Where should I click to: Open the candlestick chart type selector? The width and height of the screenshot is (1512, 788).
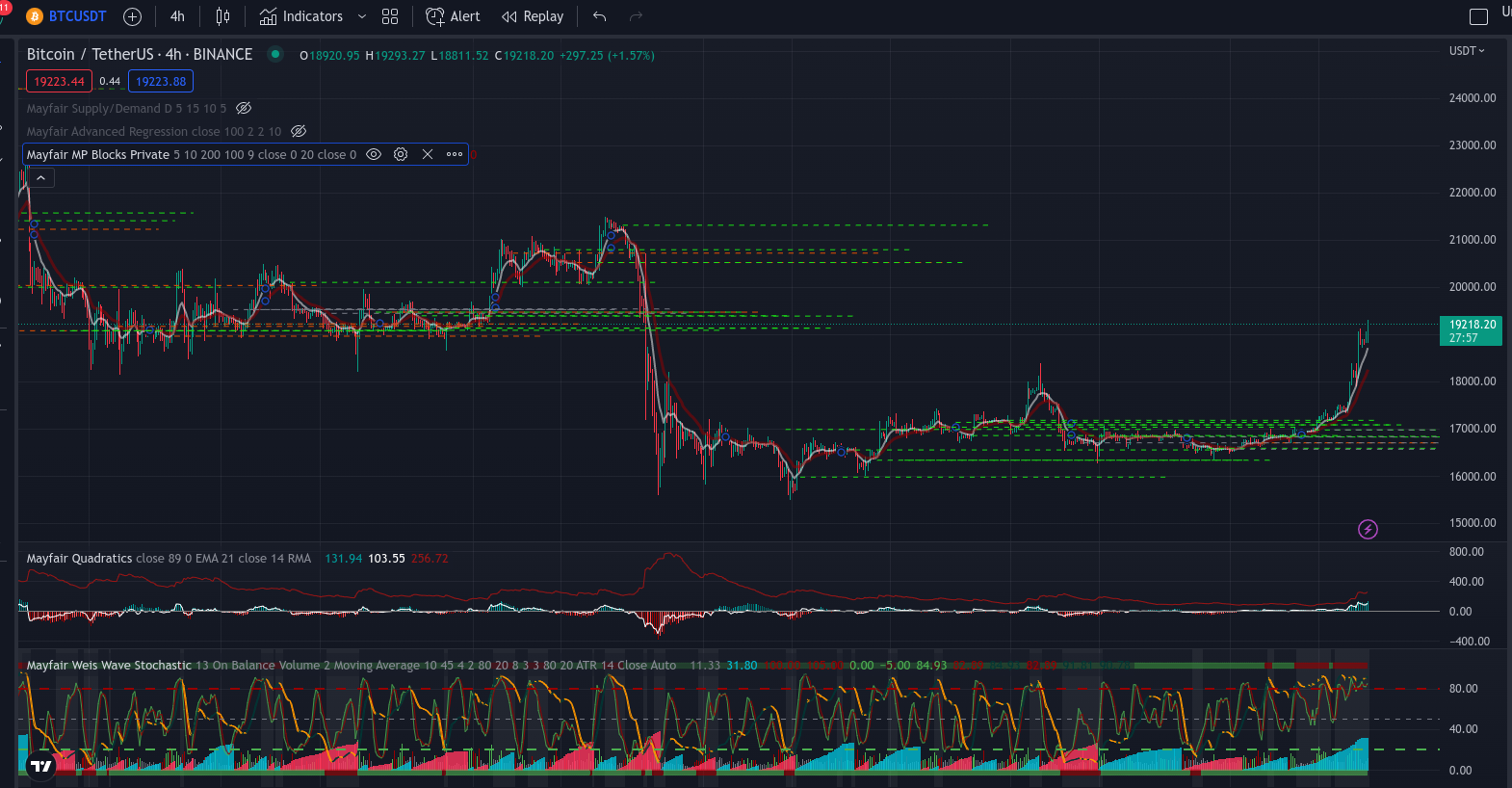(222, 16)
